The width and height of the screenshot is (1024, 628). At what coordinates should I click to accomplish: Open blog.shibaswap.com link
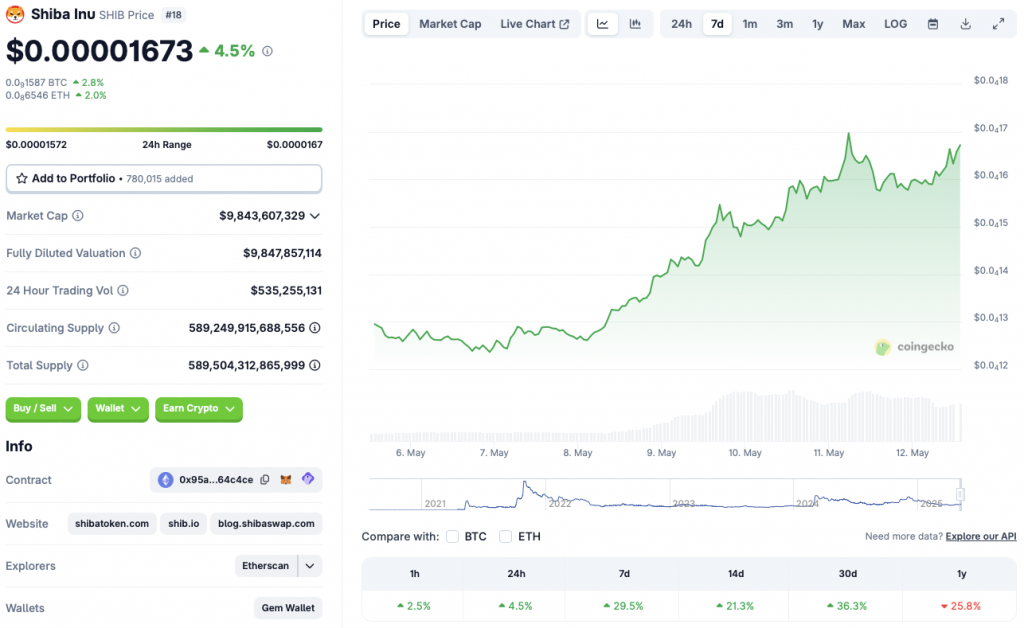[266, 524]
